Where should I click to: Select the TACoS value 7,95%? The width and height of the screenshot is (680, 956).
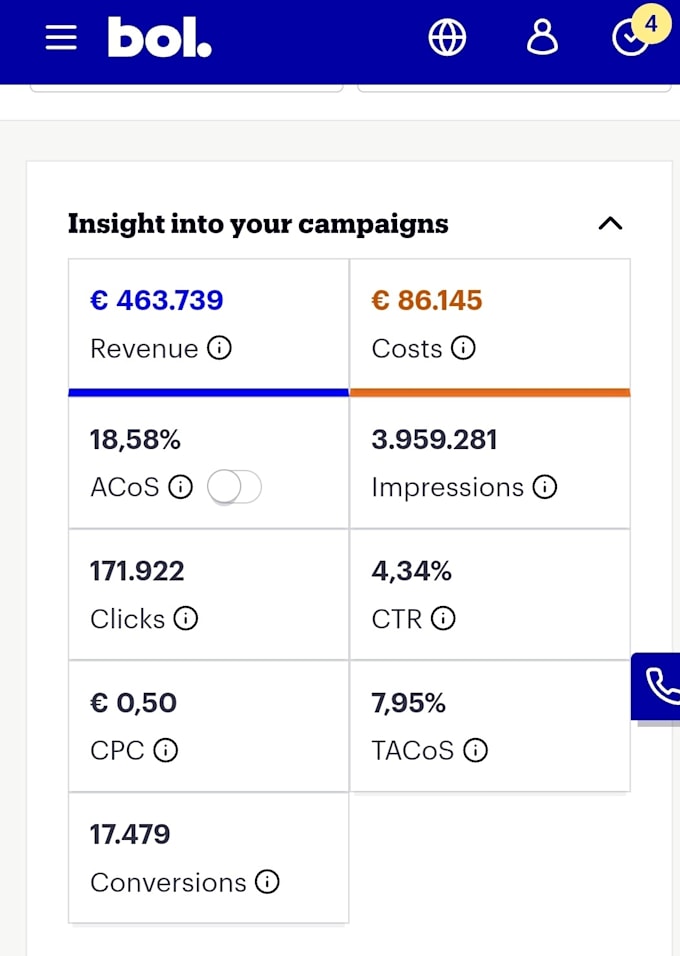(409, 703)
